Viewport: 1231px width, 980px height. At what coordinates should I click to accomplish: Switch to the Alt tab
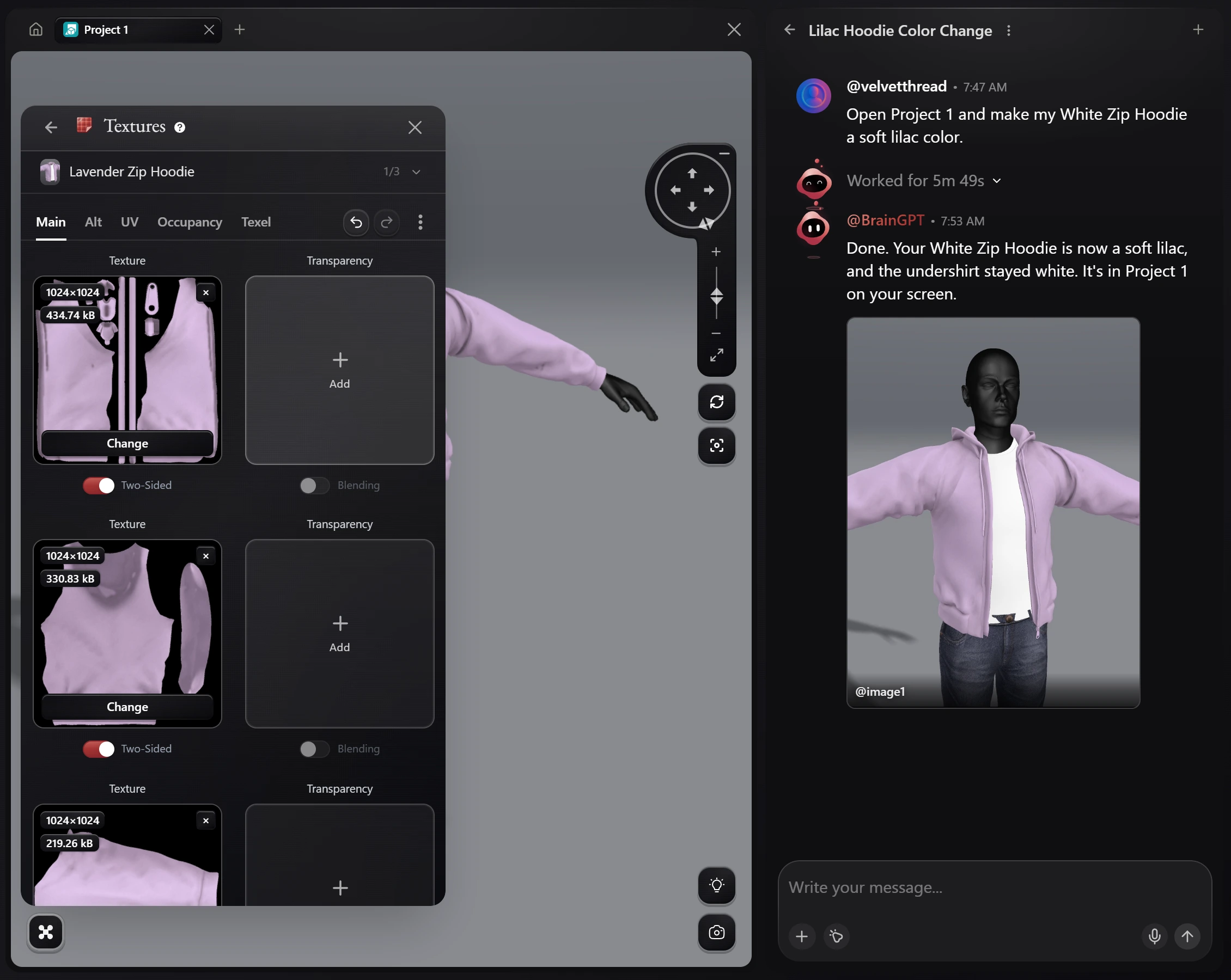pyautogui.click(x=93, y=222)
